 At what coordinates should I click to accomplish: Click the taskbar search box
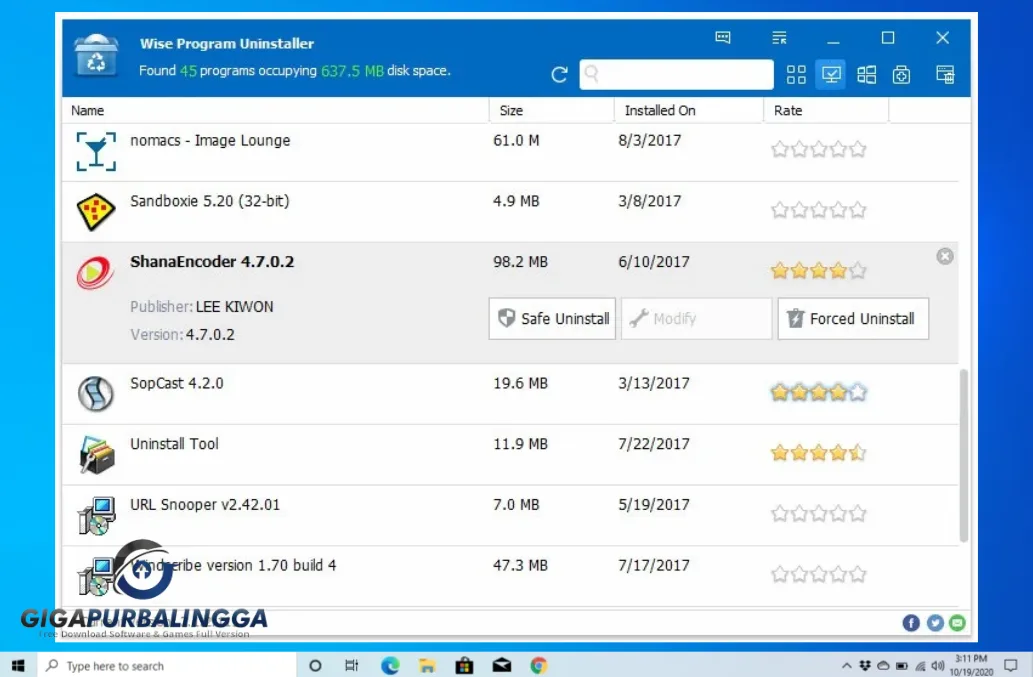[x=167, y=666]
